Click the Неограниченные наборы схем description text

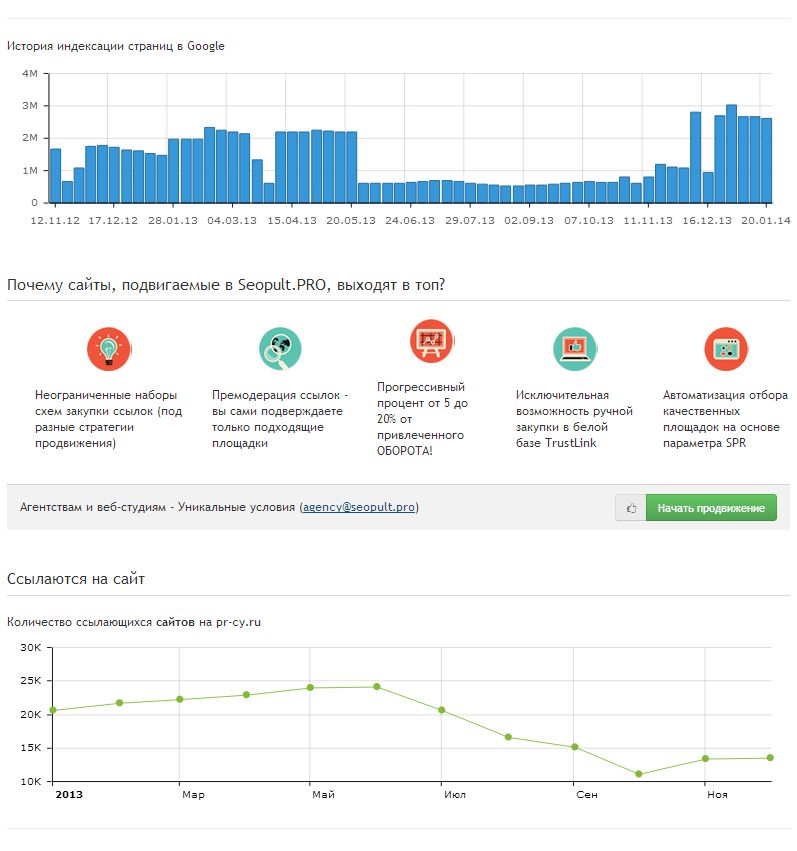coord(109,419)
